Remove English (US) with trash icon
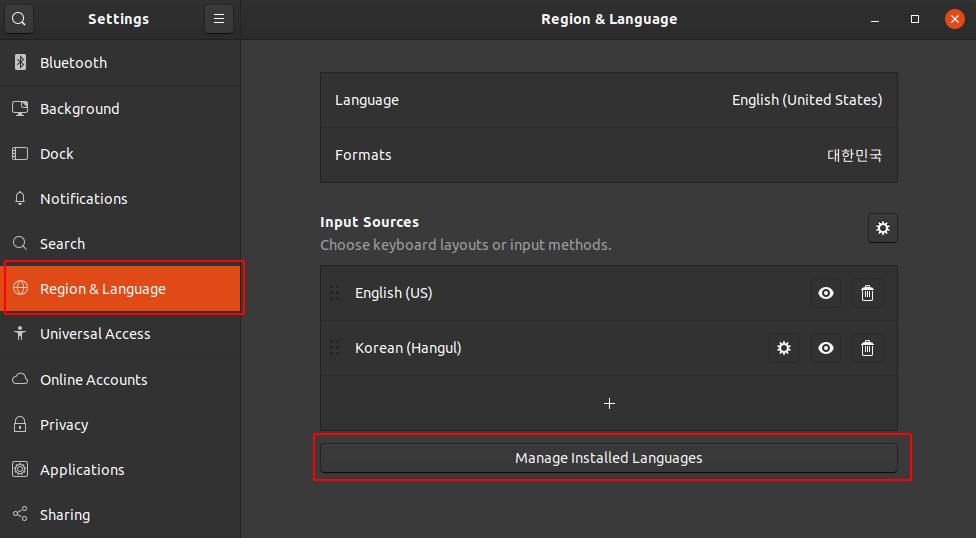This screenshot has width=976, height=538. pyautogui.click(x=867, y=293)
